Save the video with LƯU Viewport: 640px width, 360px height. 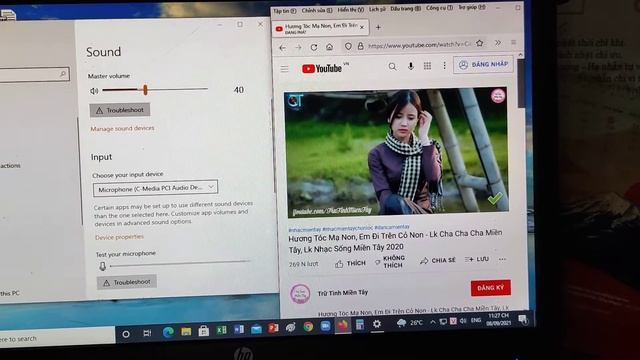[x=477, y=259]
